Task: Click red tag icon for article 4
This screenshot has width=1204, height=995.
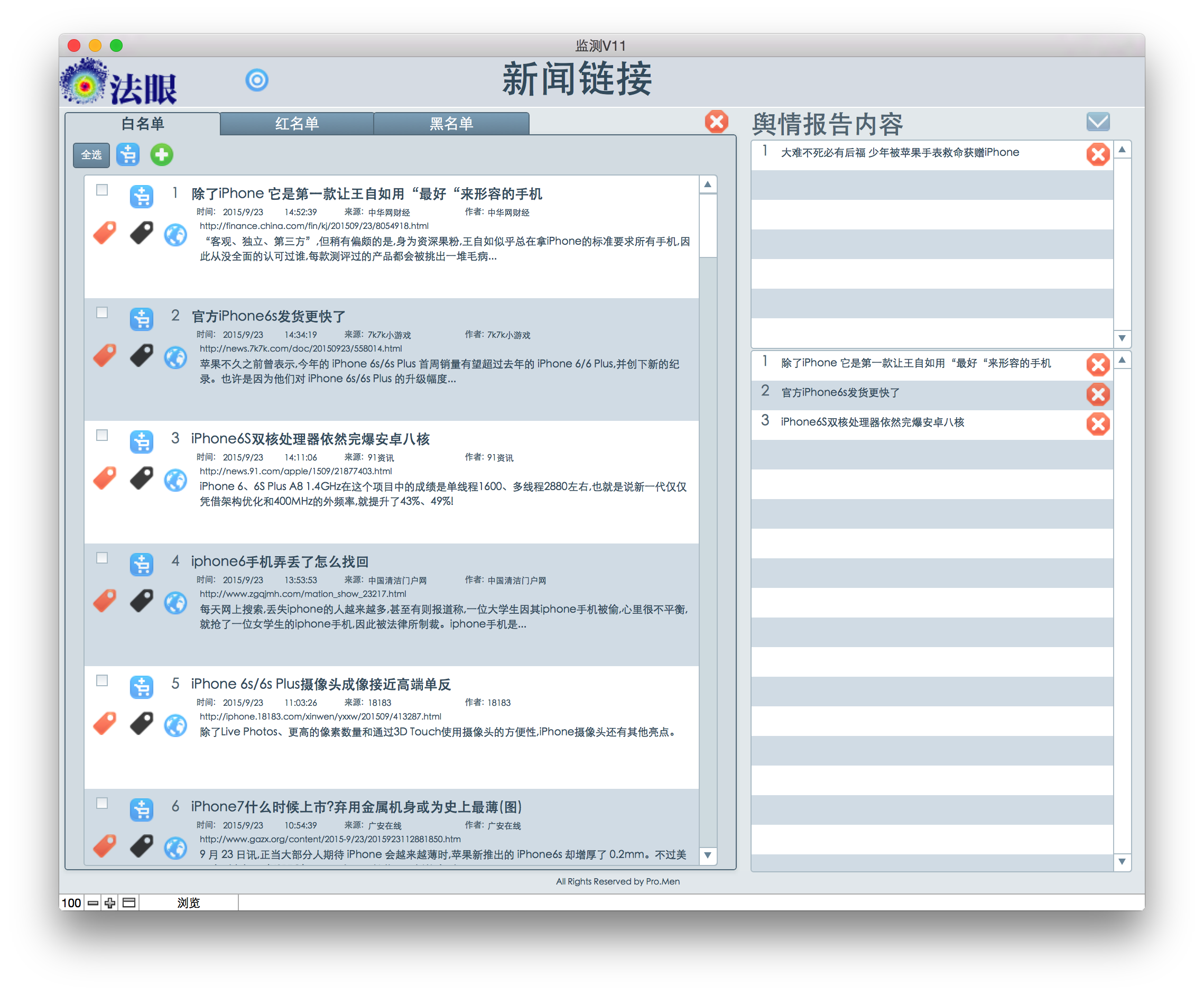Action: point(105,601)
